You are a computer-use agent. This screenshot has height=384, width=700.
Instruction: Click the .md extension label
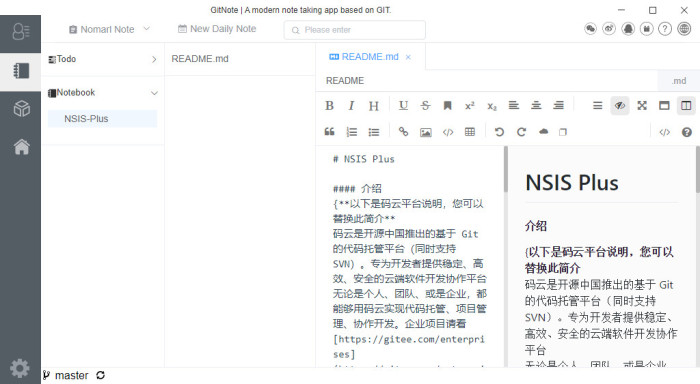[x=679, y=81]
